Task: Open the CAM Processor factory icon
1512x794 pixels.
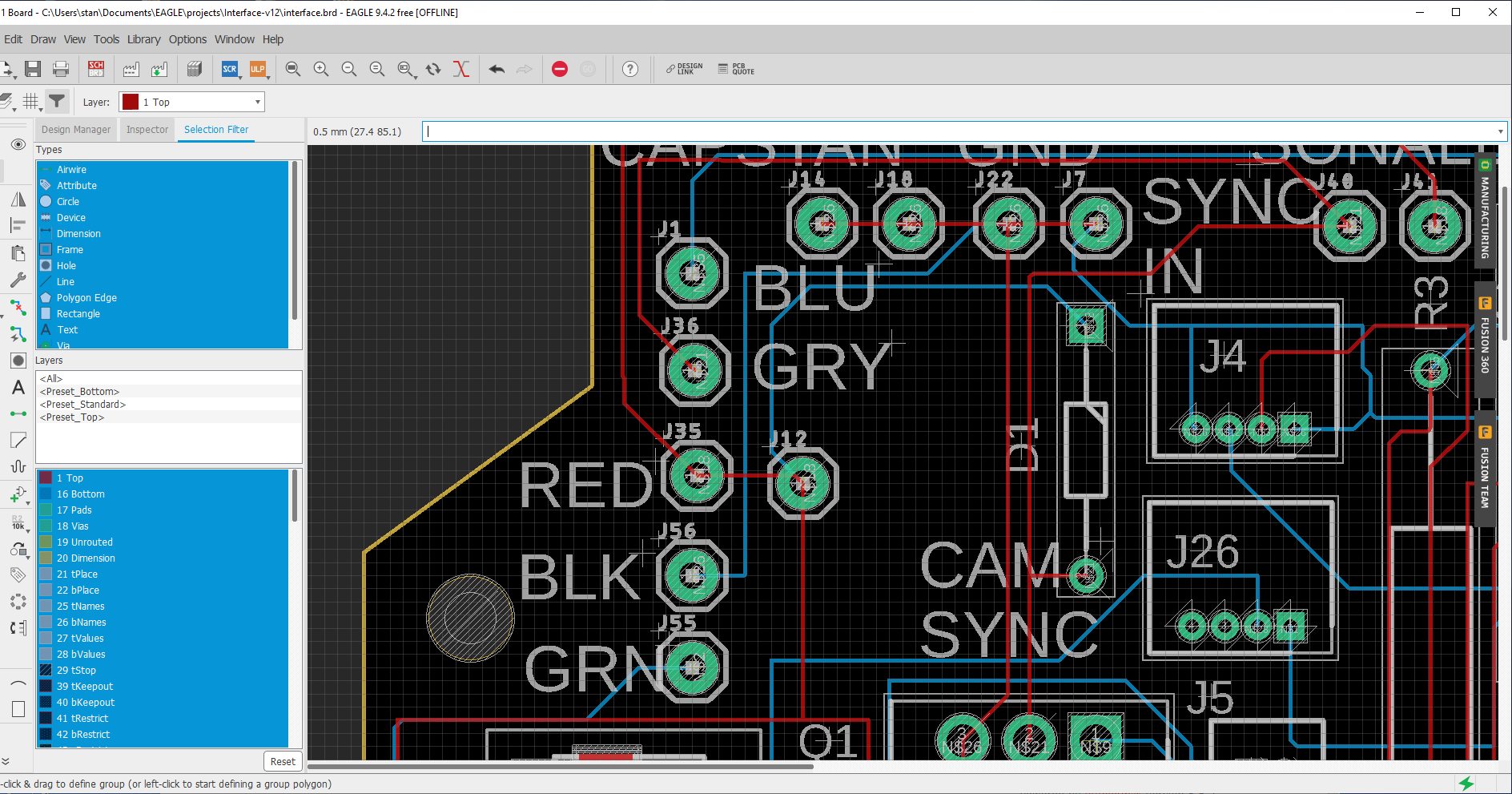Action: (x=131, y=69)
